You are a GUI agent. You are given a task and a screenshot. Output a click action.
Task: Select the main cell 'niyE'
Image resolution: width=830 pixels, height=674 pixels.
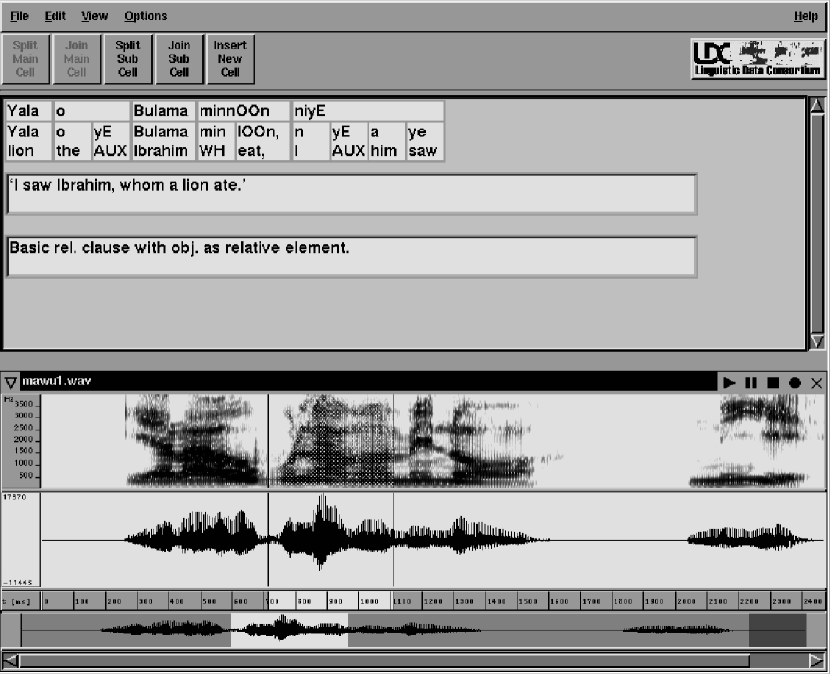click(x=368, y=111)
